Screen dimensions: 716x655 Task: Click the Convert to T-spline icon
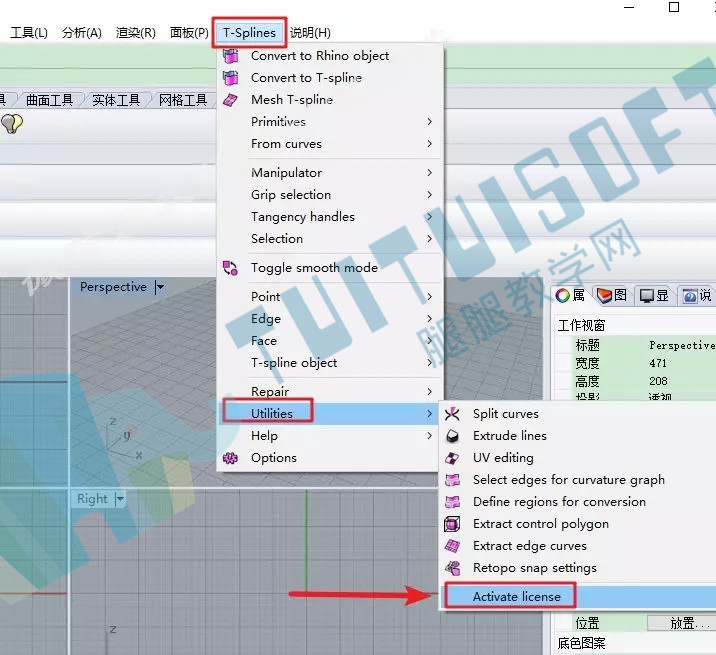pyautogui.click(x=231, y=78)
